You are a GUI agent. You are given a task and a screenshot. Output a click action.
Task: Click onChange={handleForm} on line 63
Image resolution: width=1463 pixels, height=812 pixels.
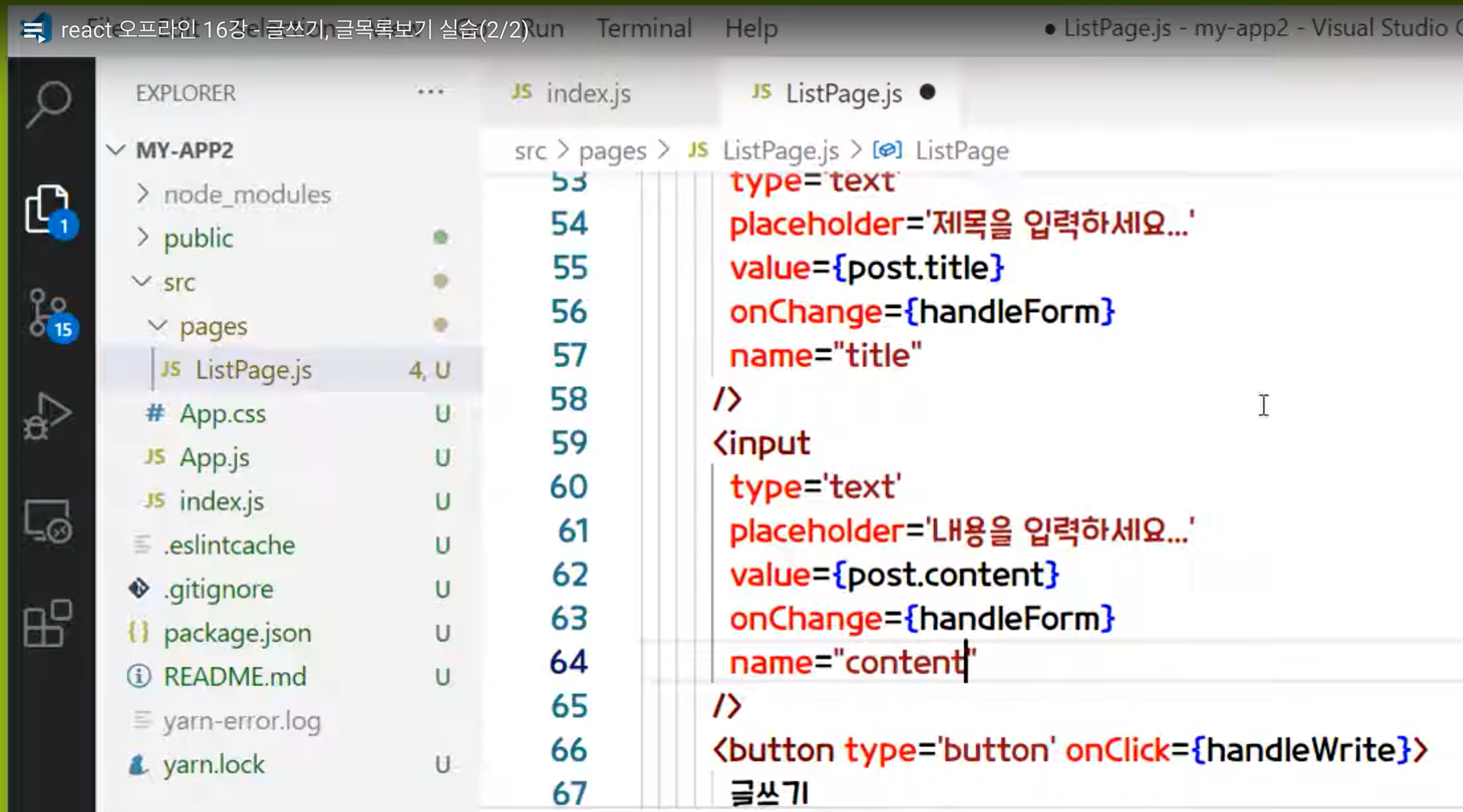pos(923,619)
